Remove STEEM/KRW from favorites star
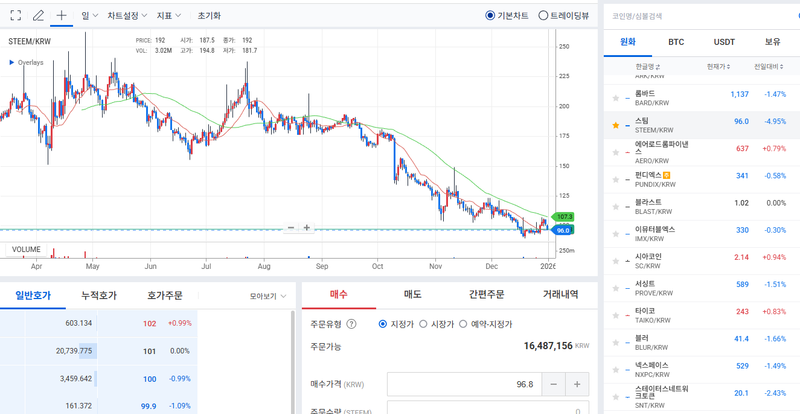 615,125
